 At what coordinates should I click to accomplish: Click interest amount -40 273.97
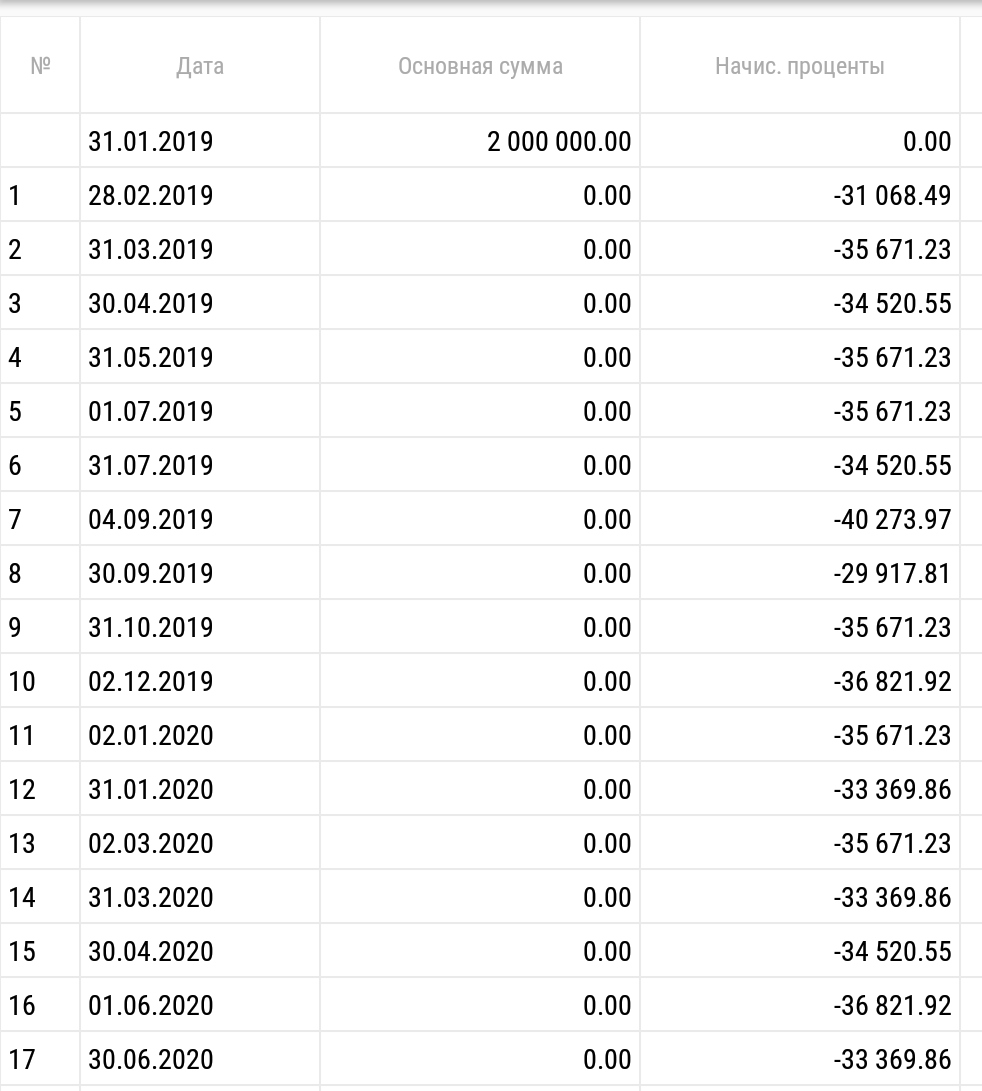(891, 519)
